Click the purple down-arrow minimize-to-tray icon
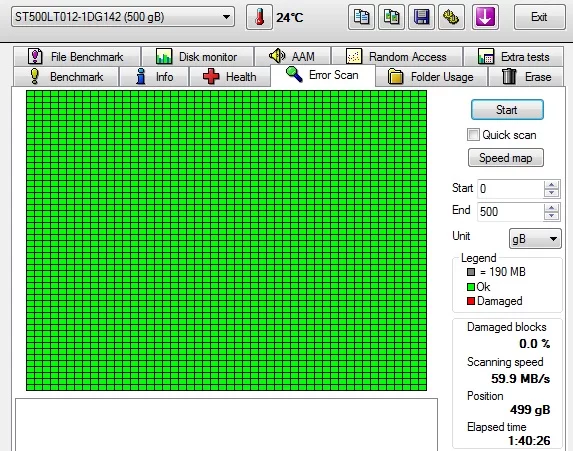Viewport: 573px width, 451px height. [x=485, y=17]
